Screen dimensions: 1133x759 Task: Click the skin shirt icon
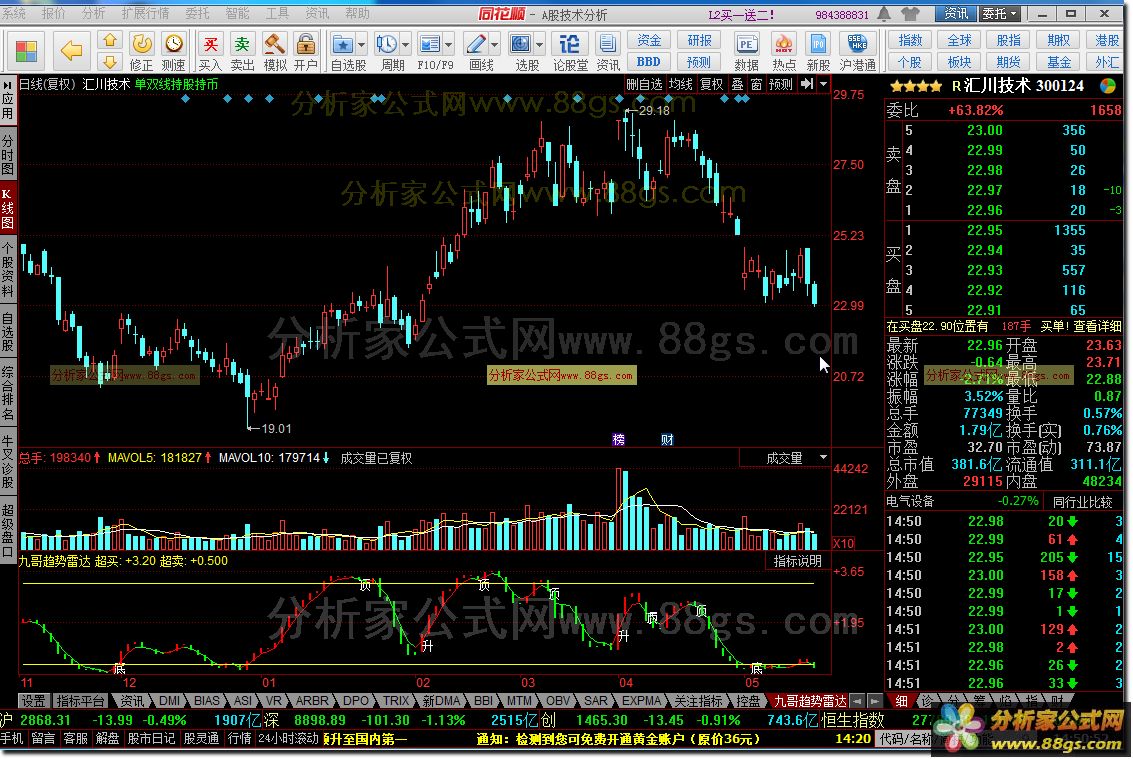coord(911,14)
